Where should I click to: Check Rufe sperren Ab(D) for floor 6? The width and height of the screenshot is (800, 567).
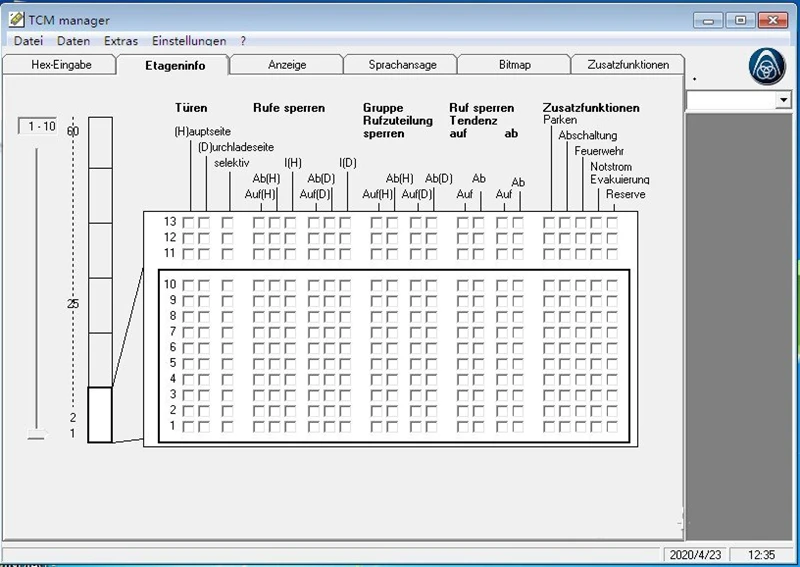330,349
